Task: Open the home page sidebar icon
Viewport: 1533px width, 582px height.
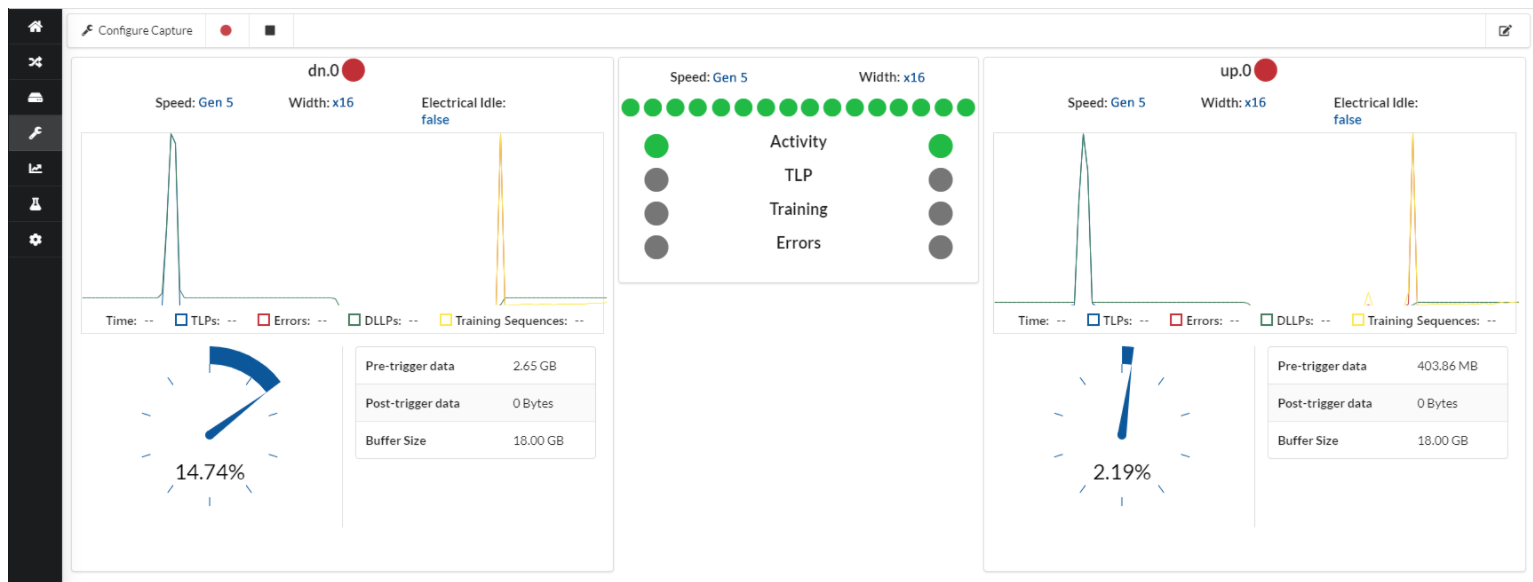Action: tap(35, 27)
